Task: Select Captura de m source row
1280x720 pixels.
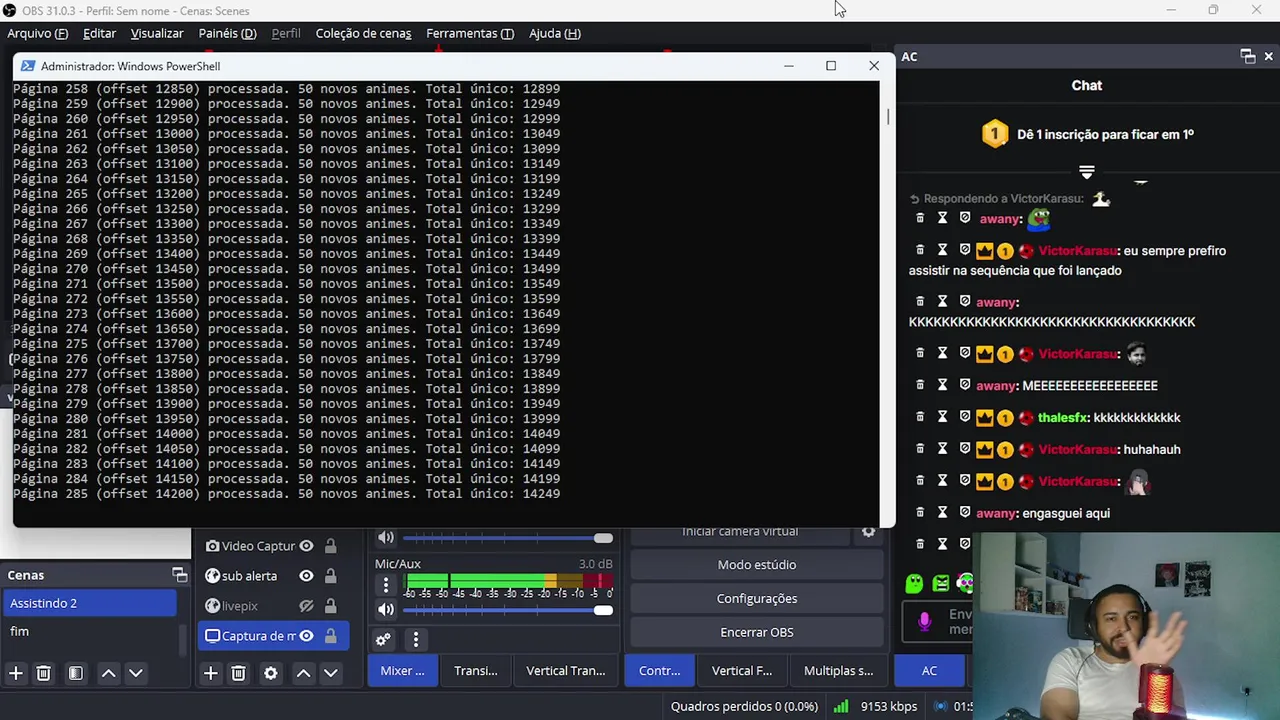Action: [273, 636]
